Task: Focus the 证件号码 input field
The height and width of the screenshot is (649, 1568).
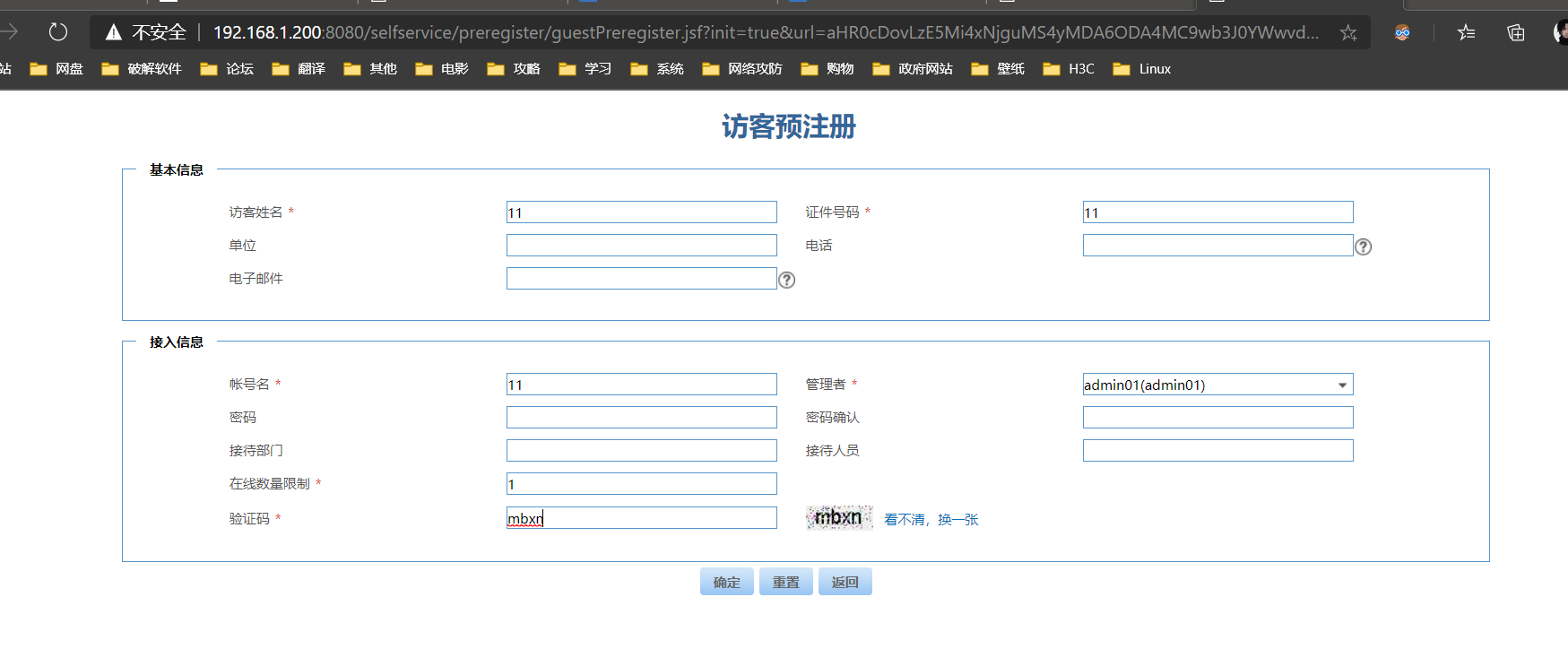Action: click(x=1217, y=212)
